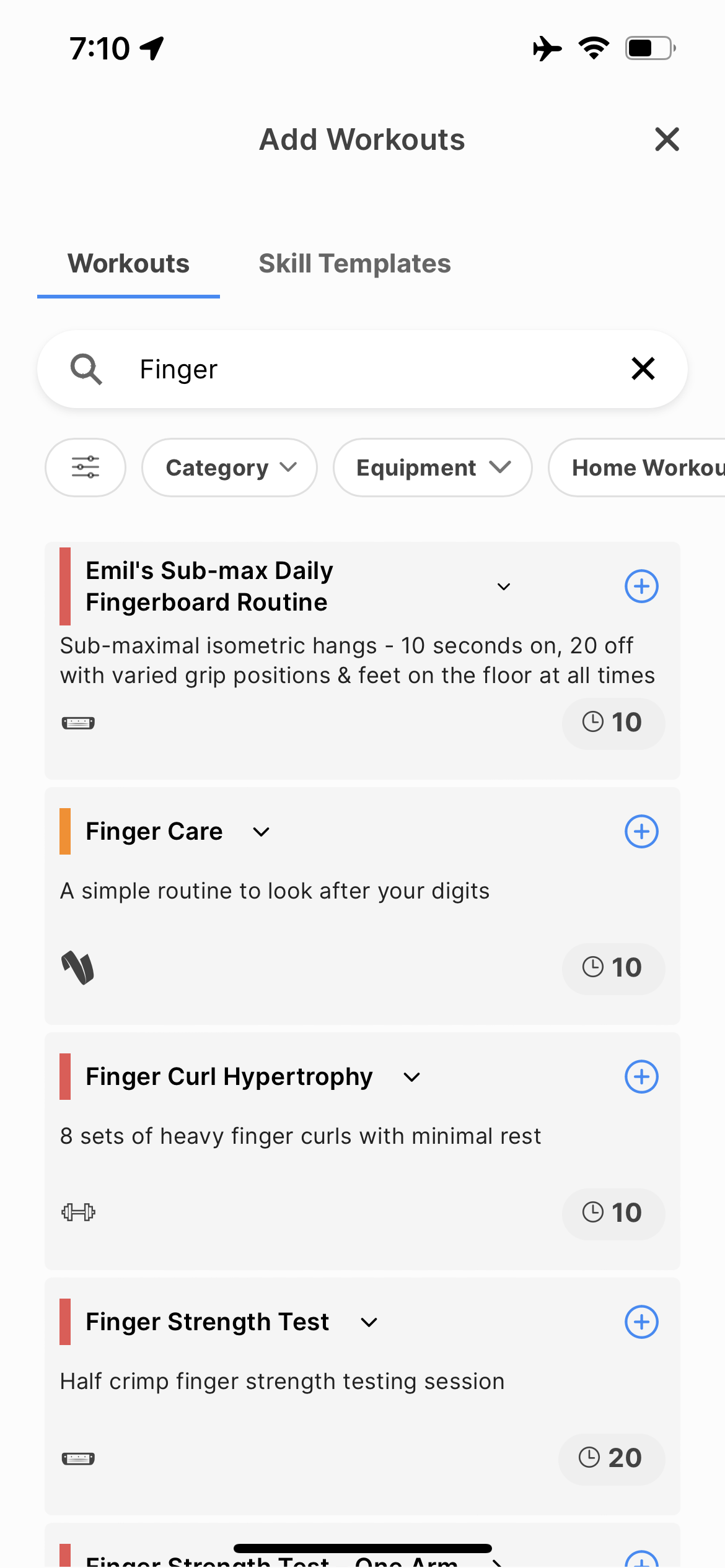This screenshot has width=725, height=1568.
Task: Expand Finger Strength Test details
Action: (369, 1322)
